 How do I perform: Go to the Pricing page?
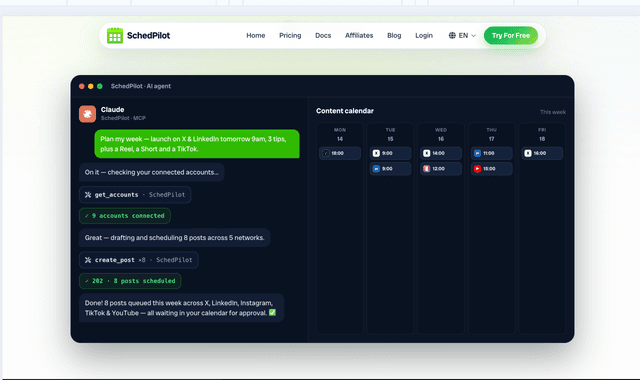pos(290,36)
